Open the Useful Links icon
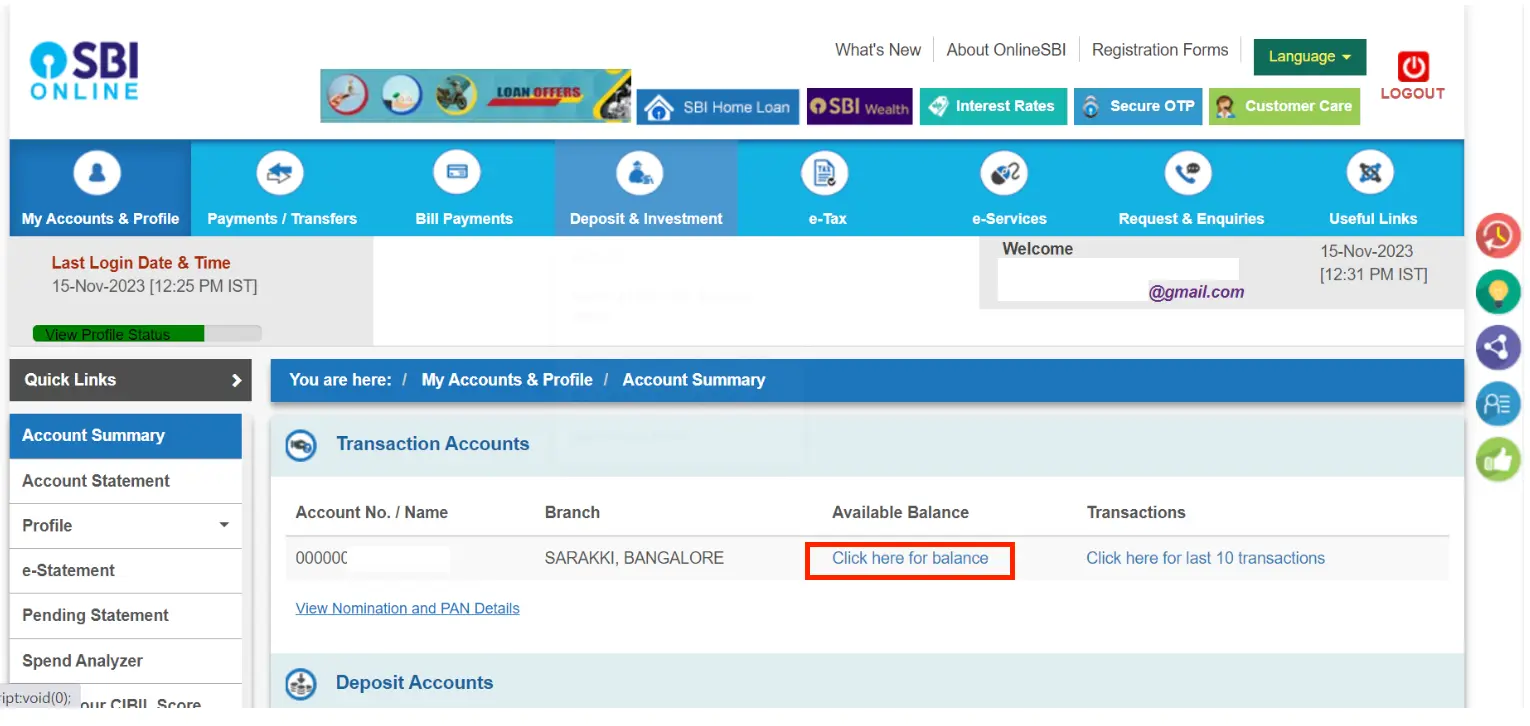Viewport: 1530px width, 726px height. [1370, 174]
